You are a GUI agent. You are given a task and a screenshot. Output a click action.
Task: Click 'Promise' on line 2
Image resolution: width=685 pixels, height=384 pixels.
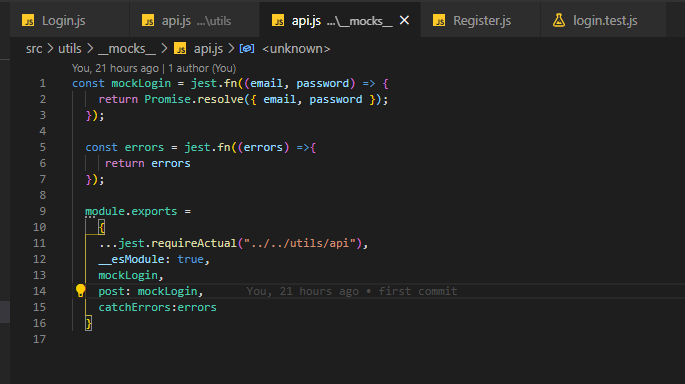click(167, 99)
